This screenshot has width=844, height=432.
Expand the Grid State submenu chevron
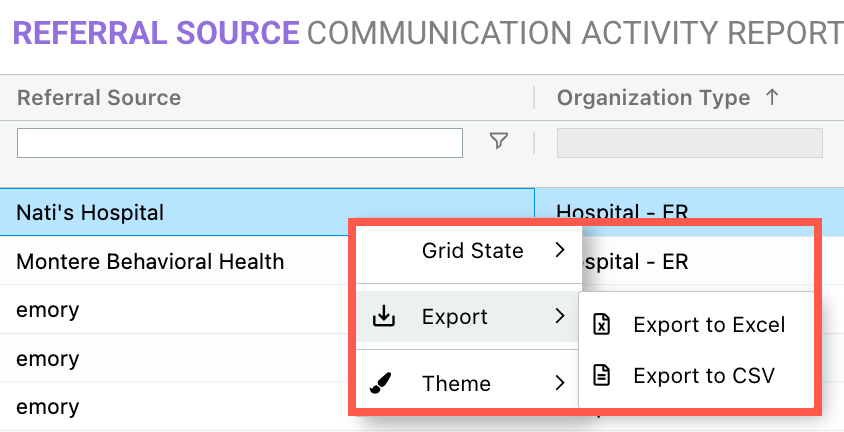pyautogui.click(x=560, y=251)
